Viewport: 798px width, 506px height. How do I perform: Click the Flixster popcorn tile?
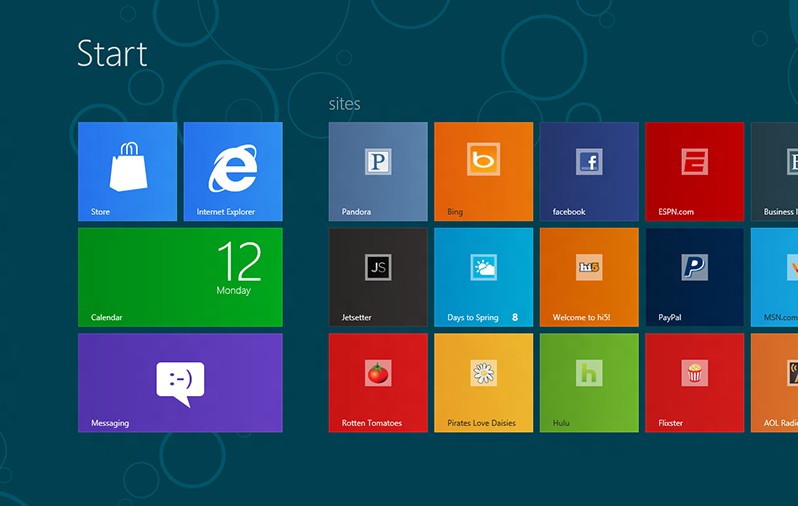694,383
